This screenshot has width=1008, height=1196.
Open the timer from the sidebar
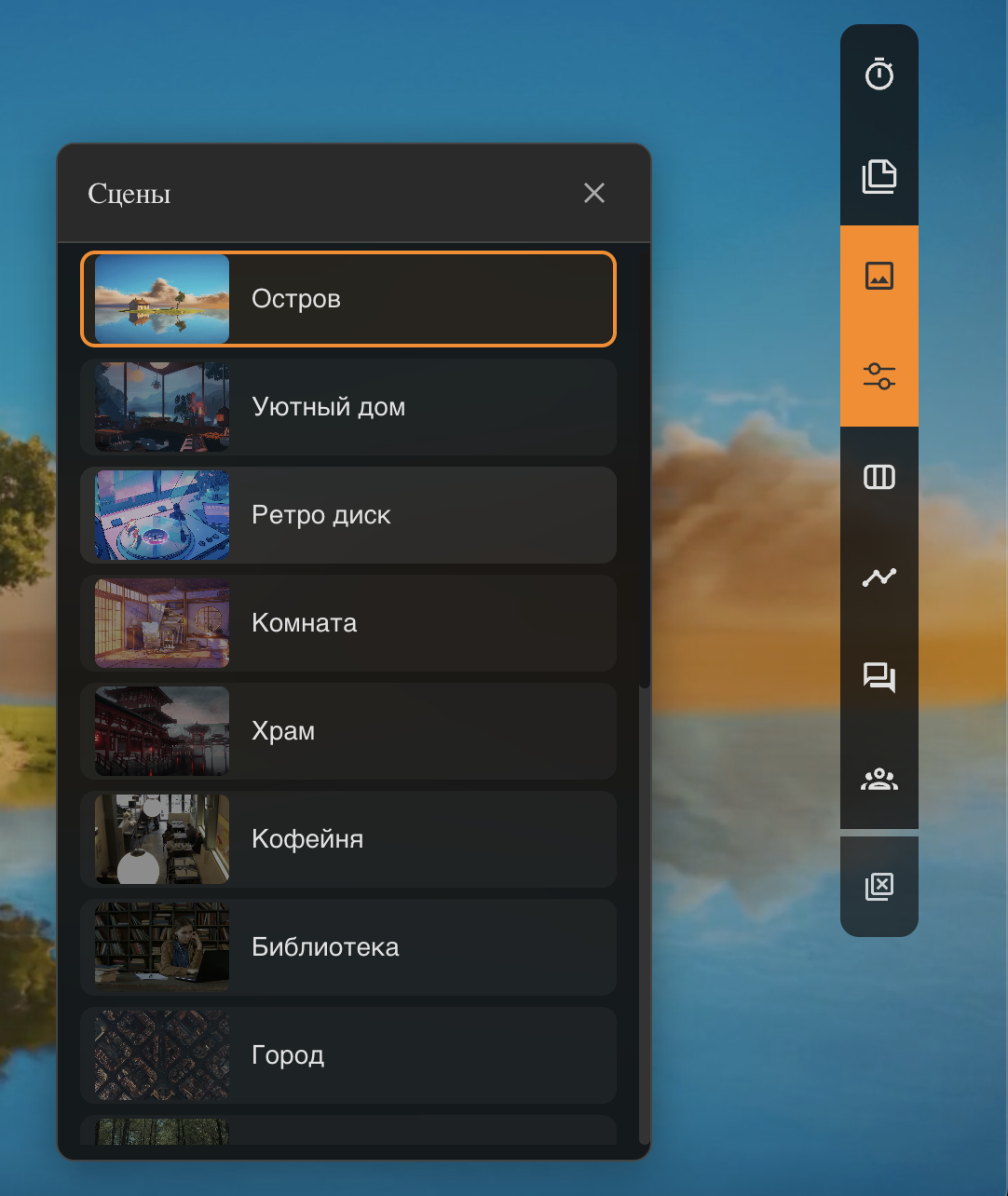click(879, 75)
